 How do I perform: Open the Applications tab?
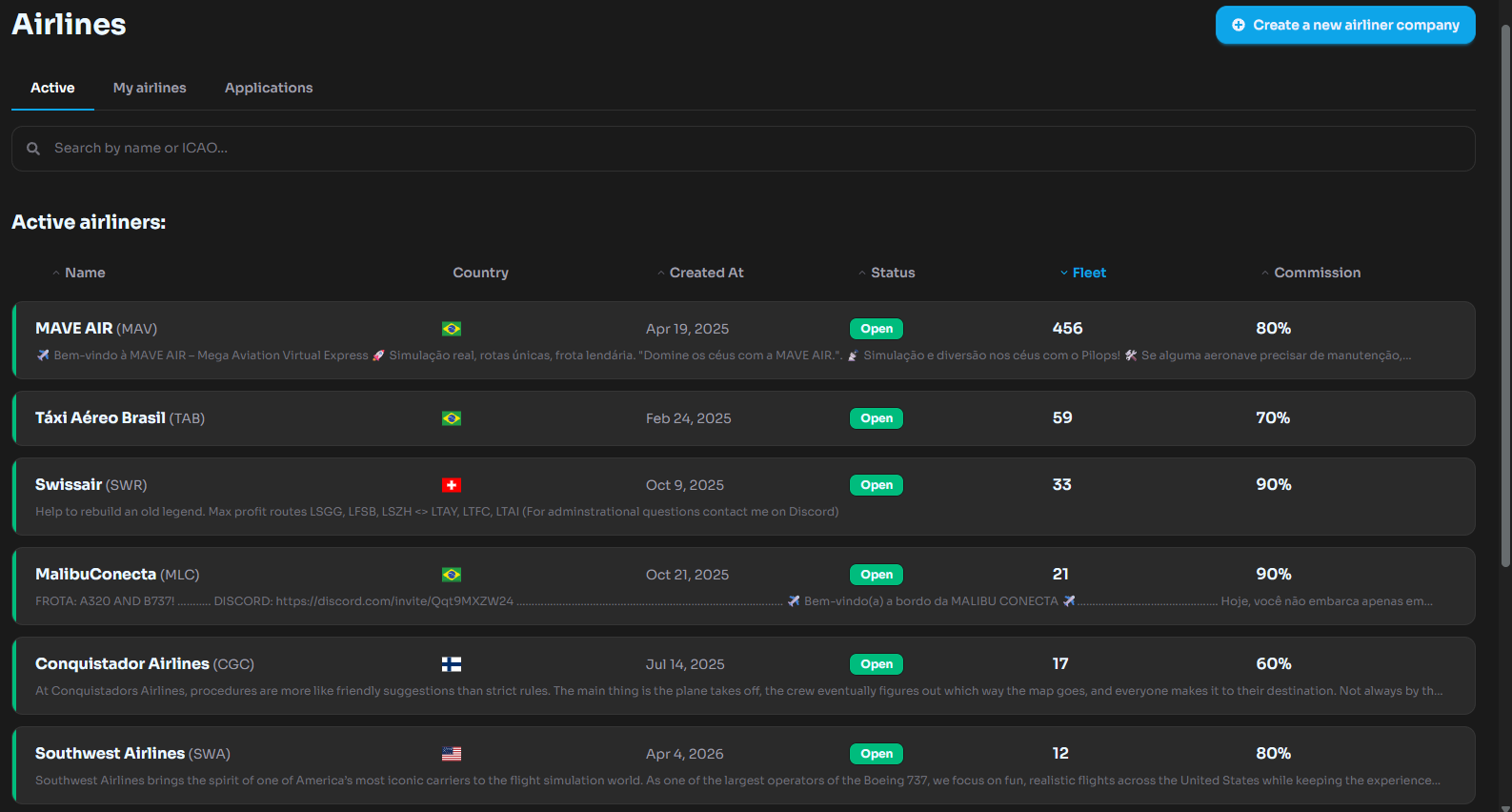tap(269, 88)
